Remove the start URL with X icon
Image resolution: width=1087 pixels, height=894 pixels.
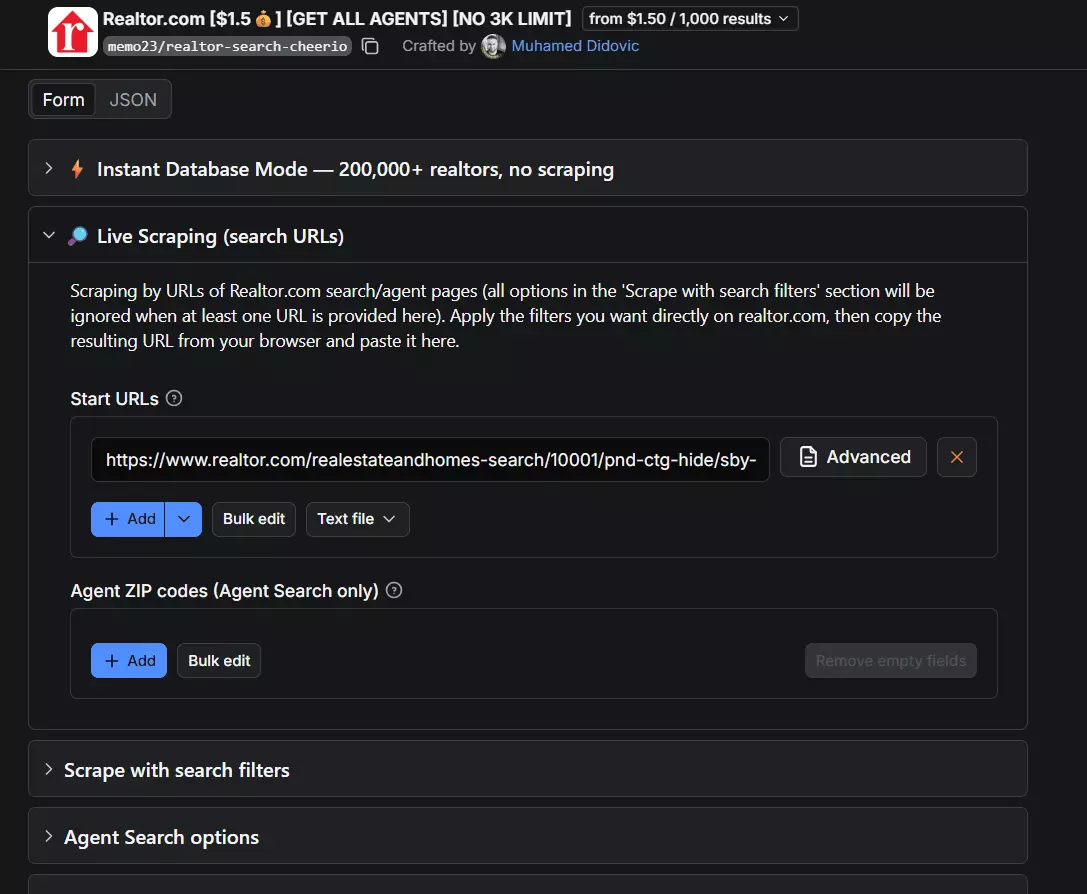[x=957, y=457]
